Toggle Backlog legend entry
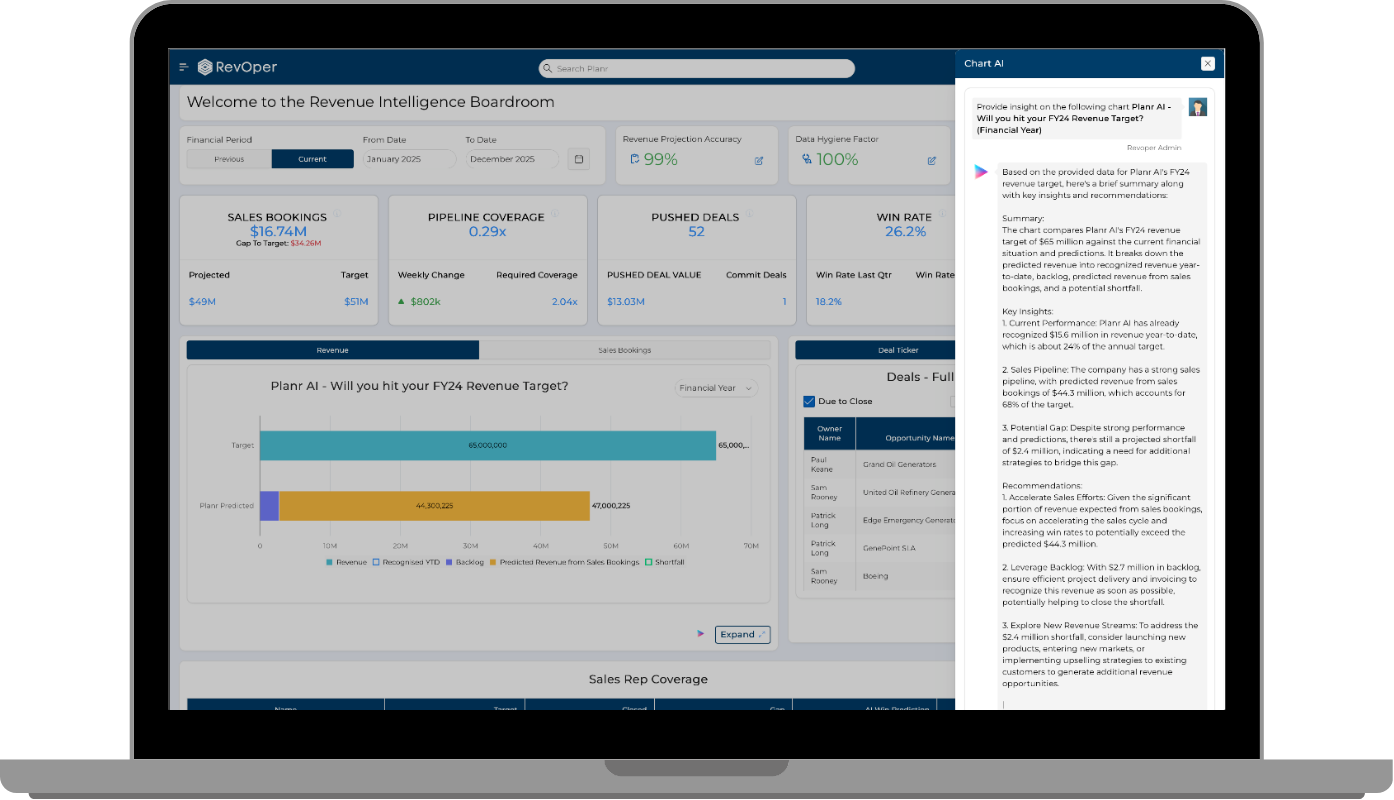This screenshot has height=800, width=1394. [465, 562]
